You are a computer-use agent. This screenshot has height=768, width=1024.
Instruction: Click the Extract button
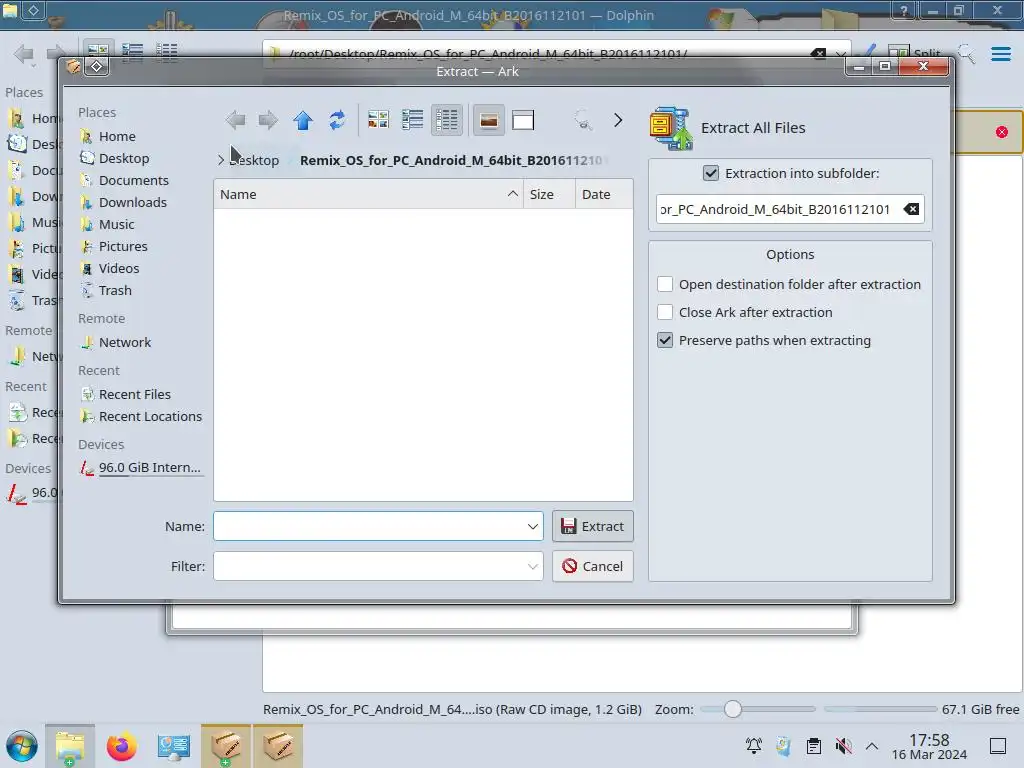pos(592,526)
